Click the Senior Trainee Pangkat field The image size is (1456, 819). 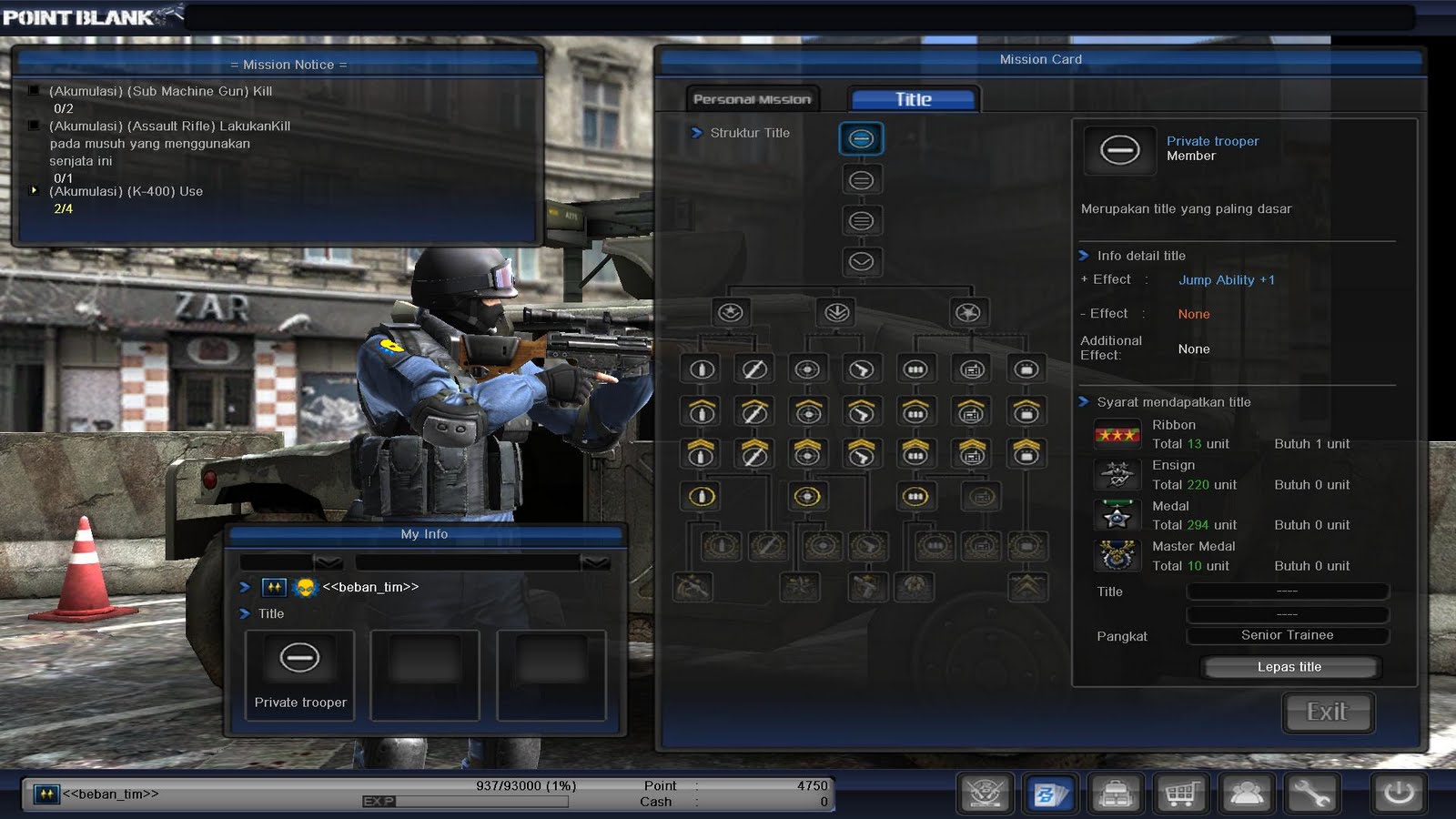tap(1288, 635)
